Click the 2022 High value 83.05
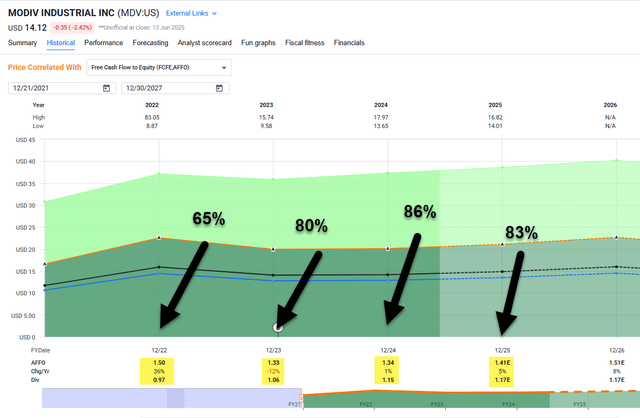 152,117
